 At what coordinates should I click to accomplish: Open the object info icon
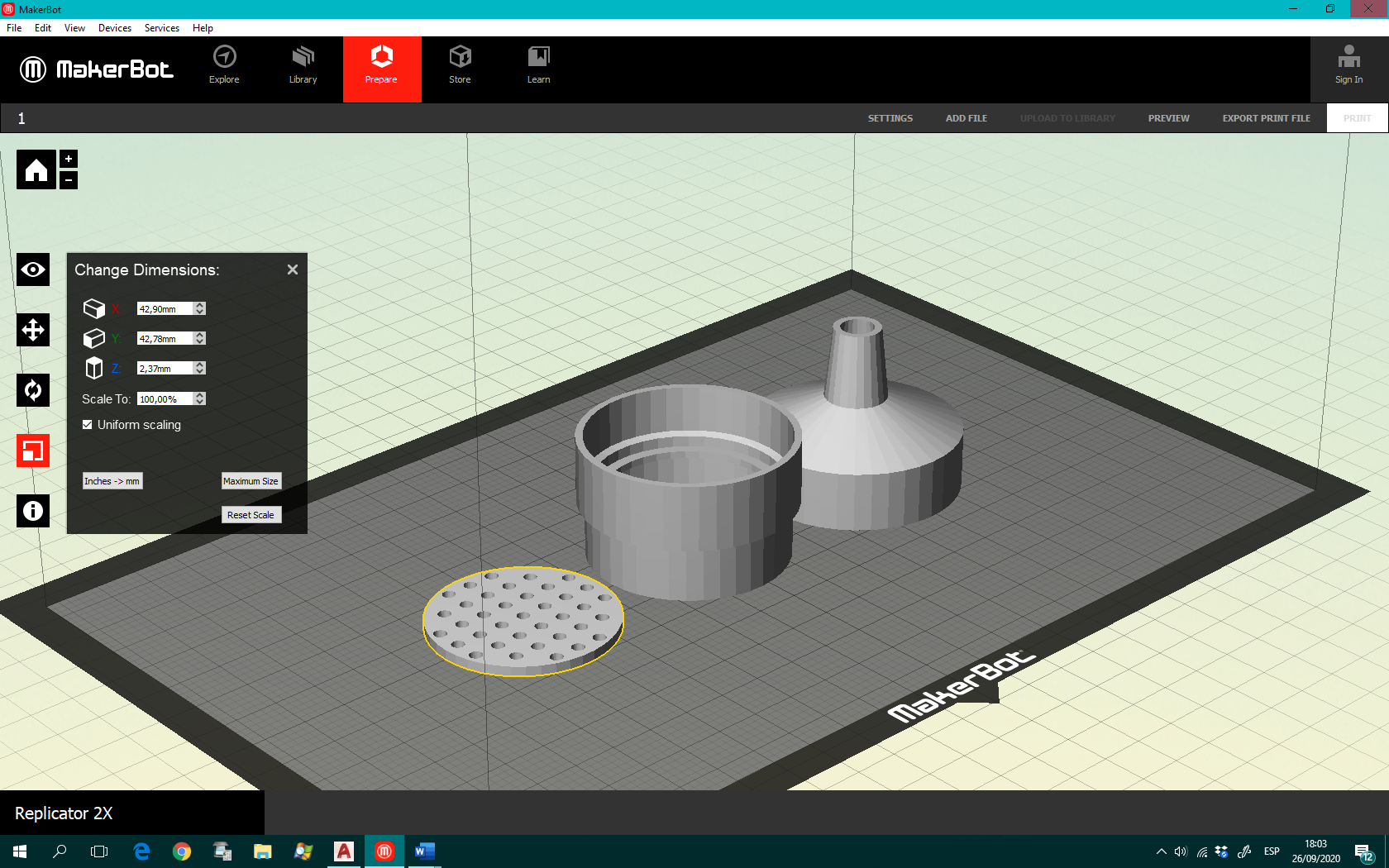[x=33, y=511]
